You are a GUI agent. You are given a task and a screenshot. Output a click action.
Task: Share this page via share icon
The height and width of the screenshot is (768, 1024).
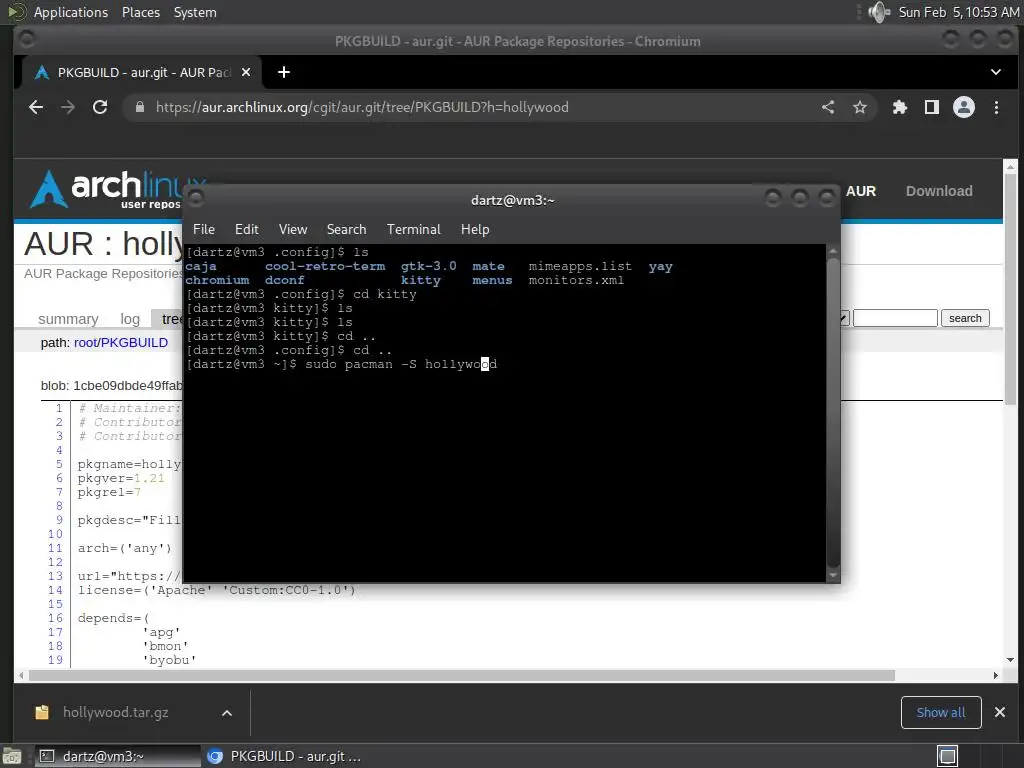[x=828, y=107]
